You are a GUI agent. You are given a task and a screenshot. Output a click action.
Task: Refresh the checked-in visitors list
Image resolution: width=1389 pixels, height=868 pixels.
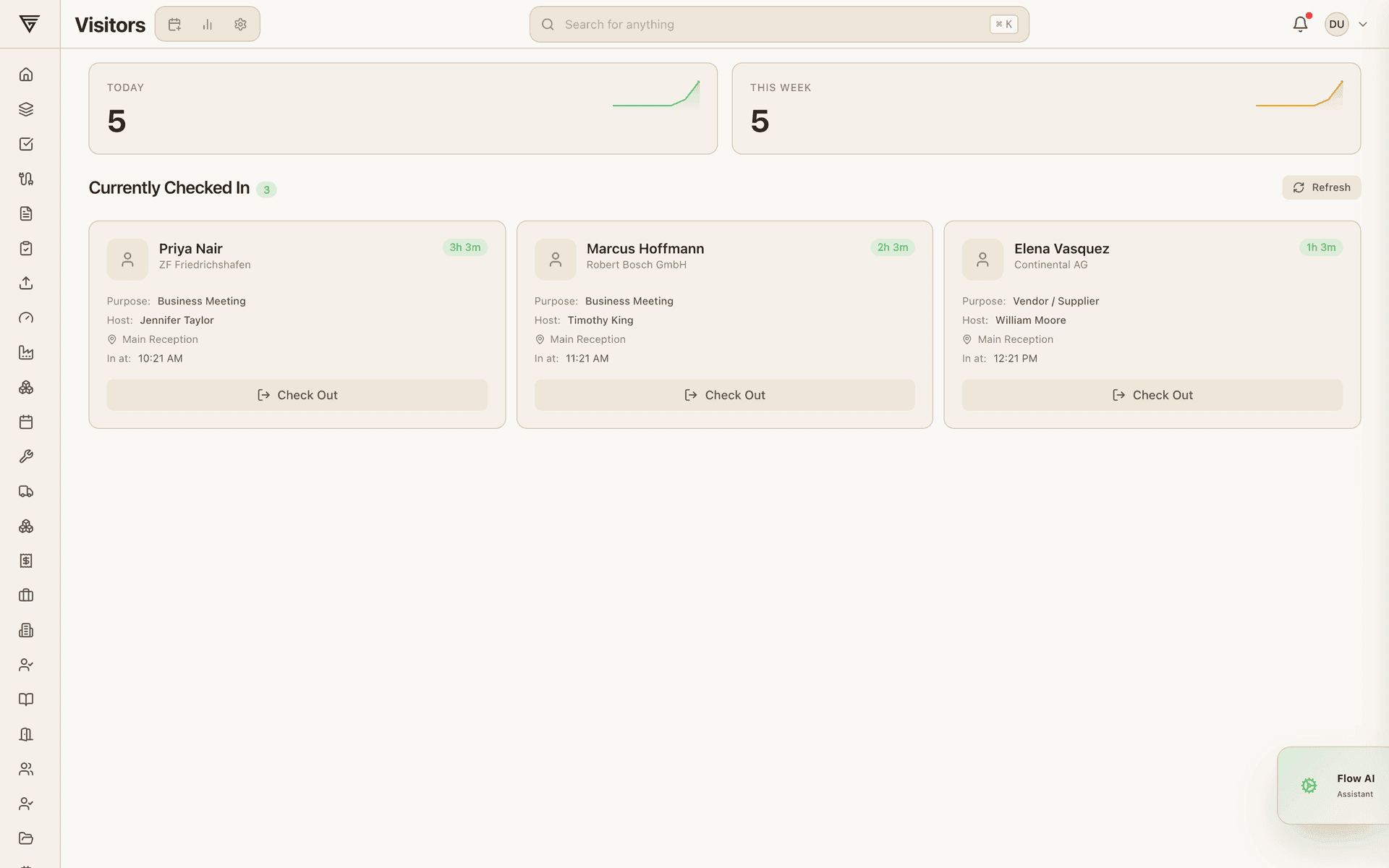(1321, 187)
